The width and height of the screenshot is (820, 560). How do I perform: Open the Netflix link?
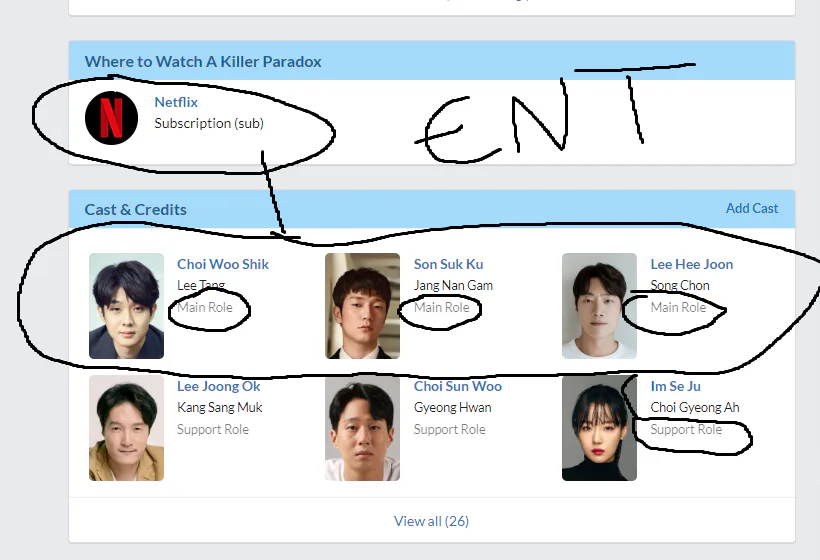pos(176,102)
